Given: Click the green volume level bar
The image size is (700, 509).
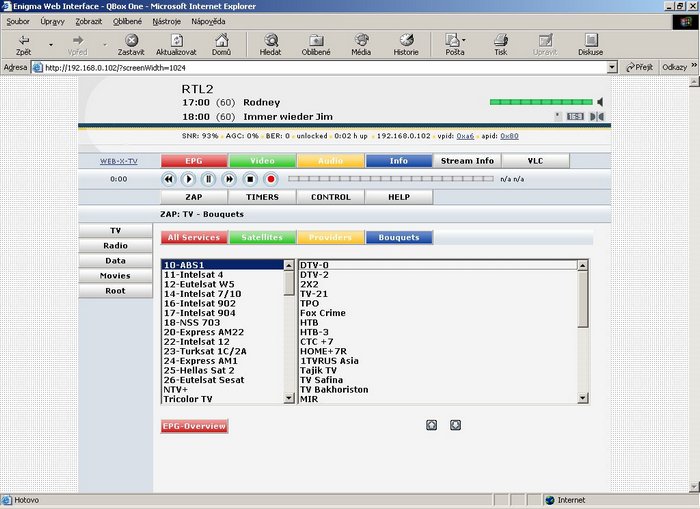Looking at the screenshot, I should click(541, 102).
